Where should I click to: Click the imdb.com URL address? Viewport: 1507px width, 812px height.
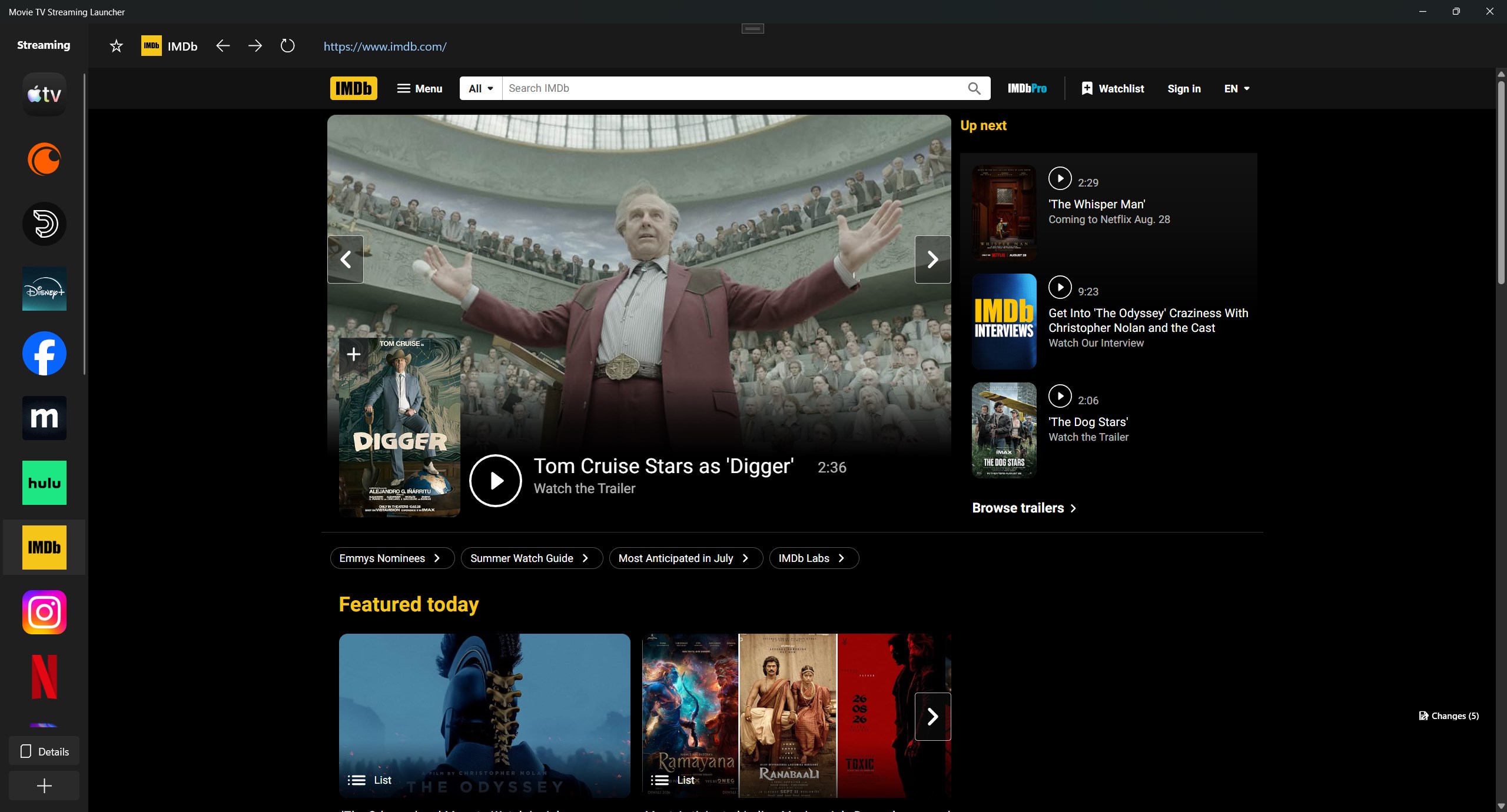385,46
